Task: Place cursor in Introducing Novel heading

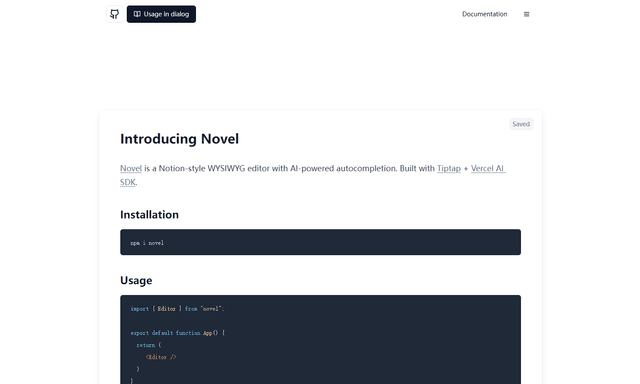Action: (x=180, y=139)
